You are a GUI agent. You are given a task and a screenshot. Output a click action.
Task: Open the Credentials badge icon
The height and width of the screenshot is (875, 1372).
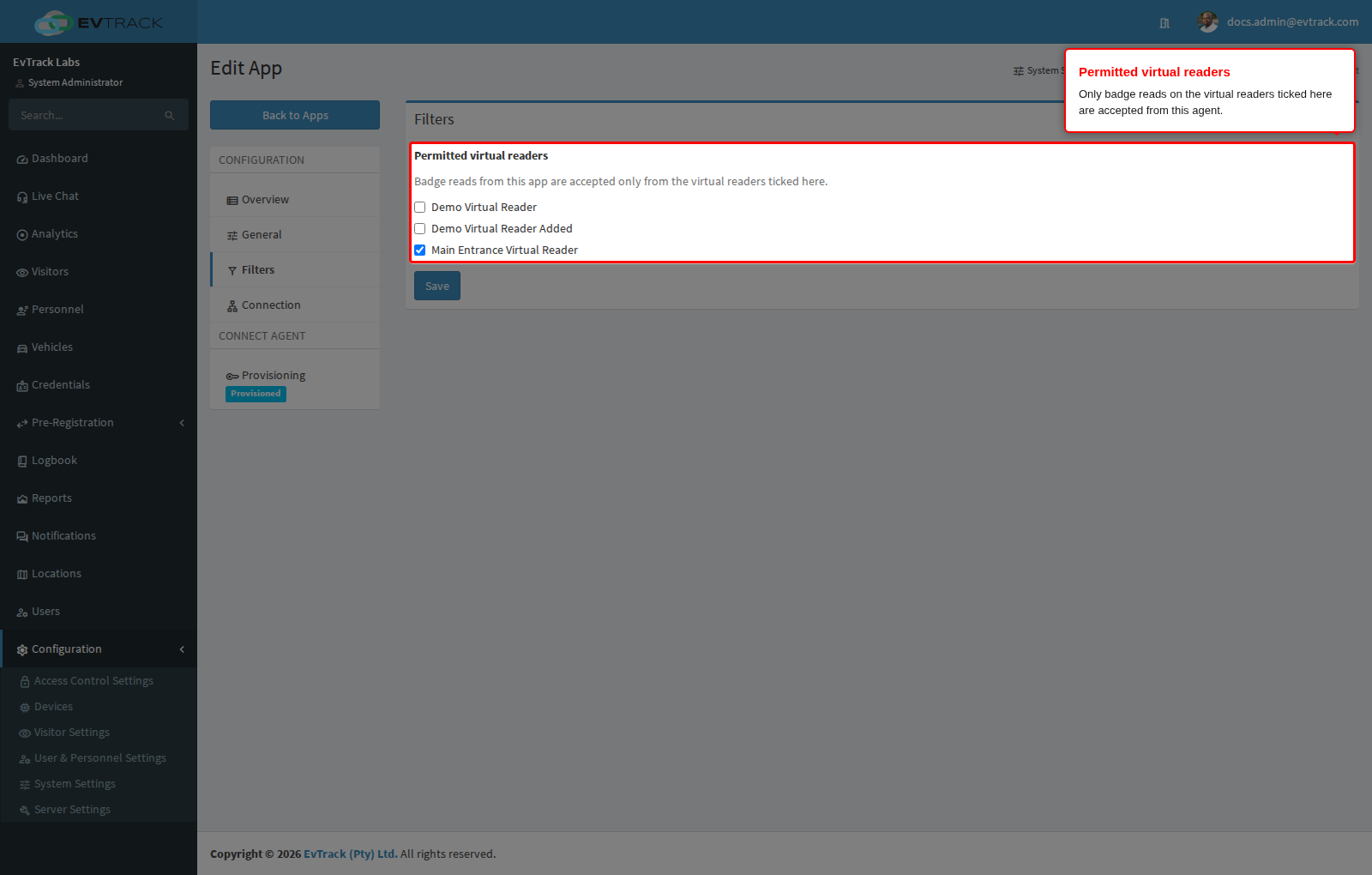pos(22,386)
